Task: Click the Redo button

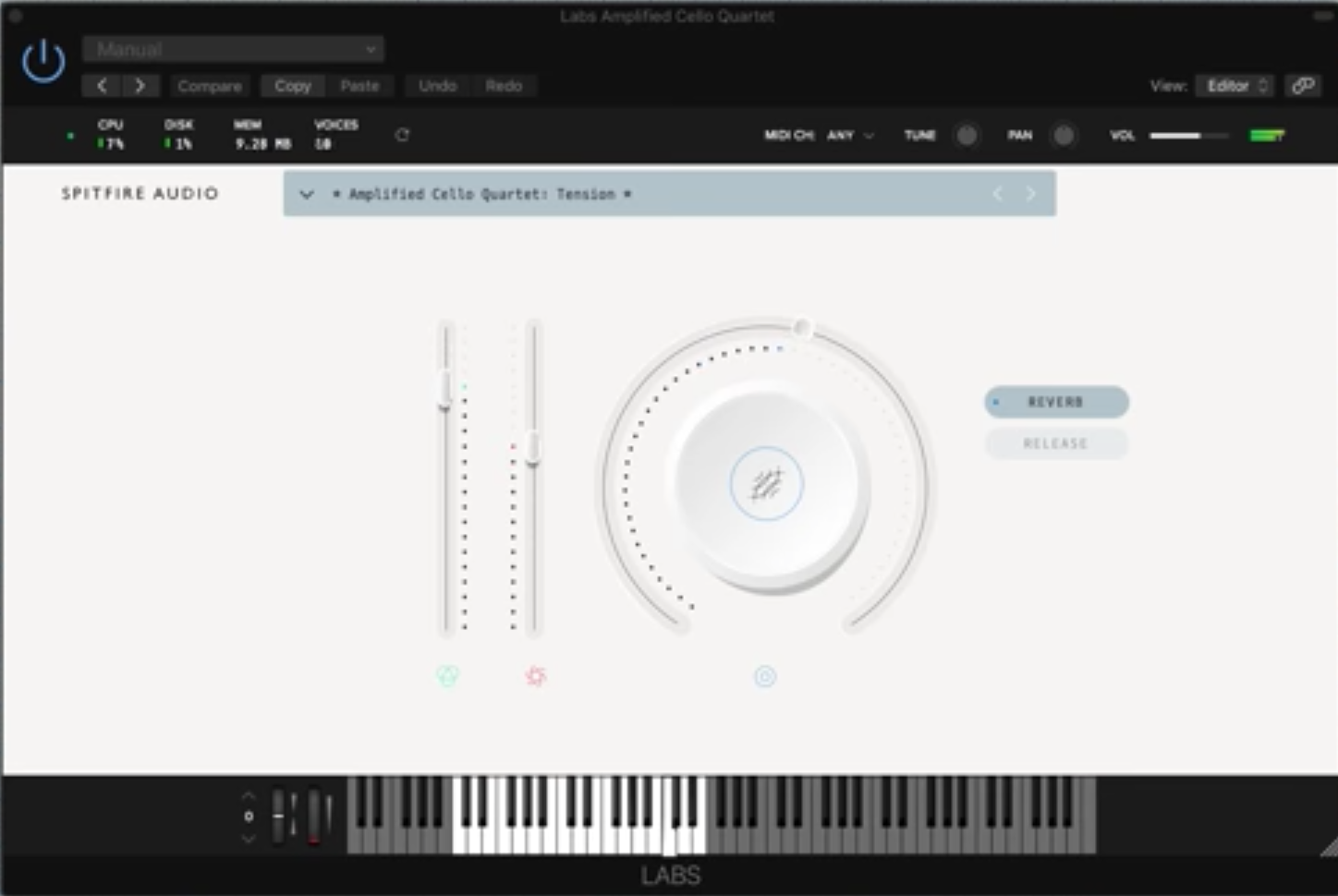Action: pyautogui.click(x=504, y=86)
